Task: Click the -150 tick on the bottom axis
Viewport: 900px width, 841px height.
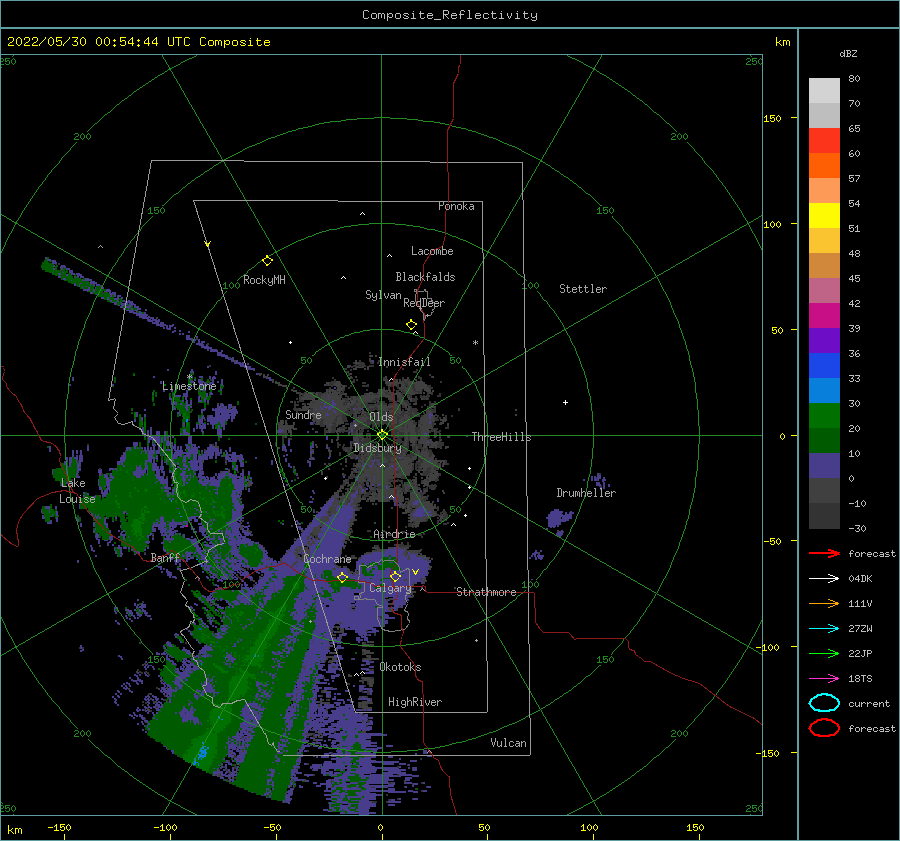Action: pyautogui.click(x=59, y=827)
